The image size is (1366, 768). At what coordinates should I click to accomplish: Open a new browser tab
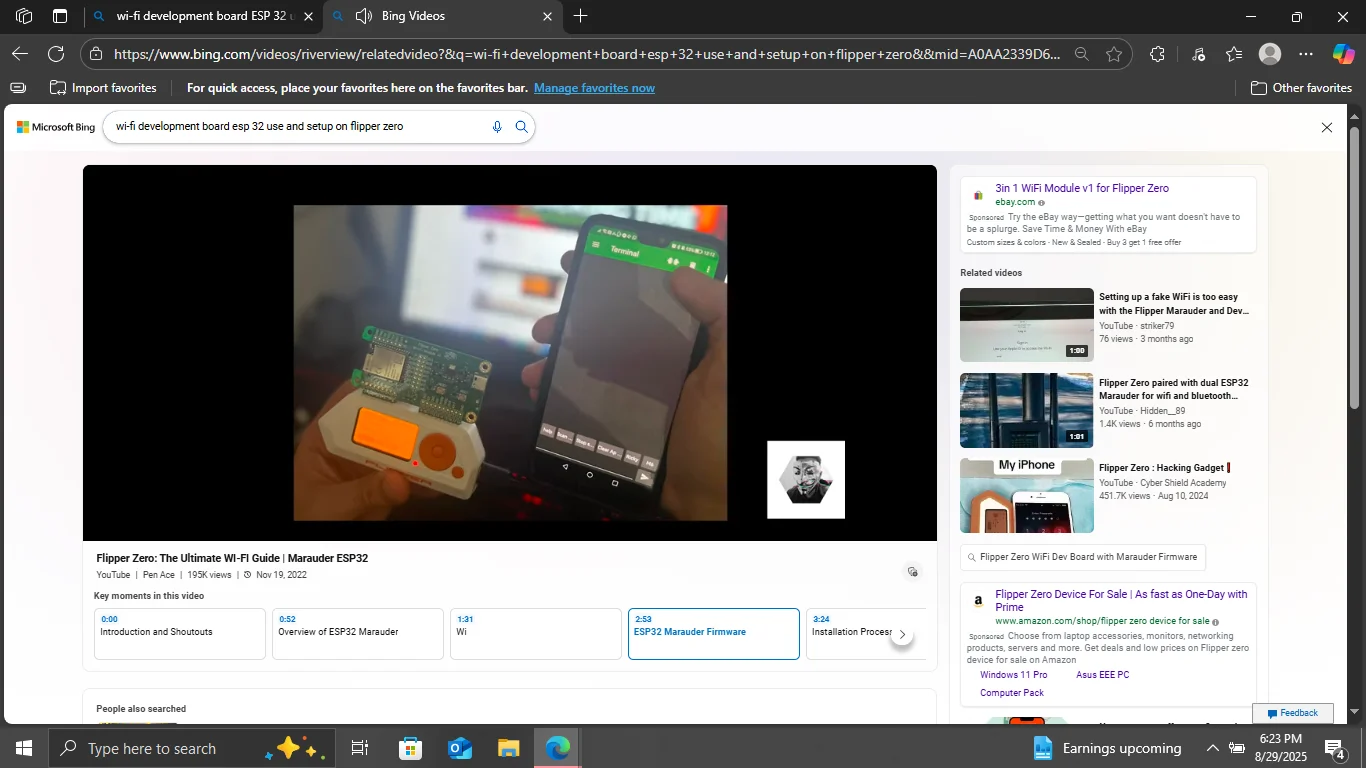click(x=580, y=16)
